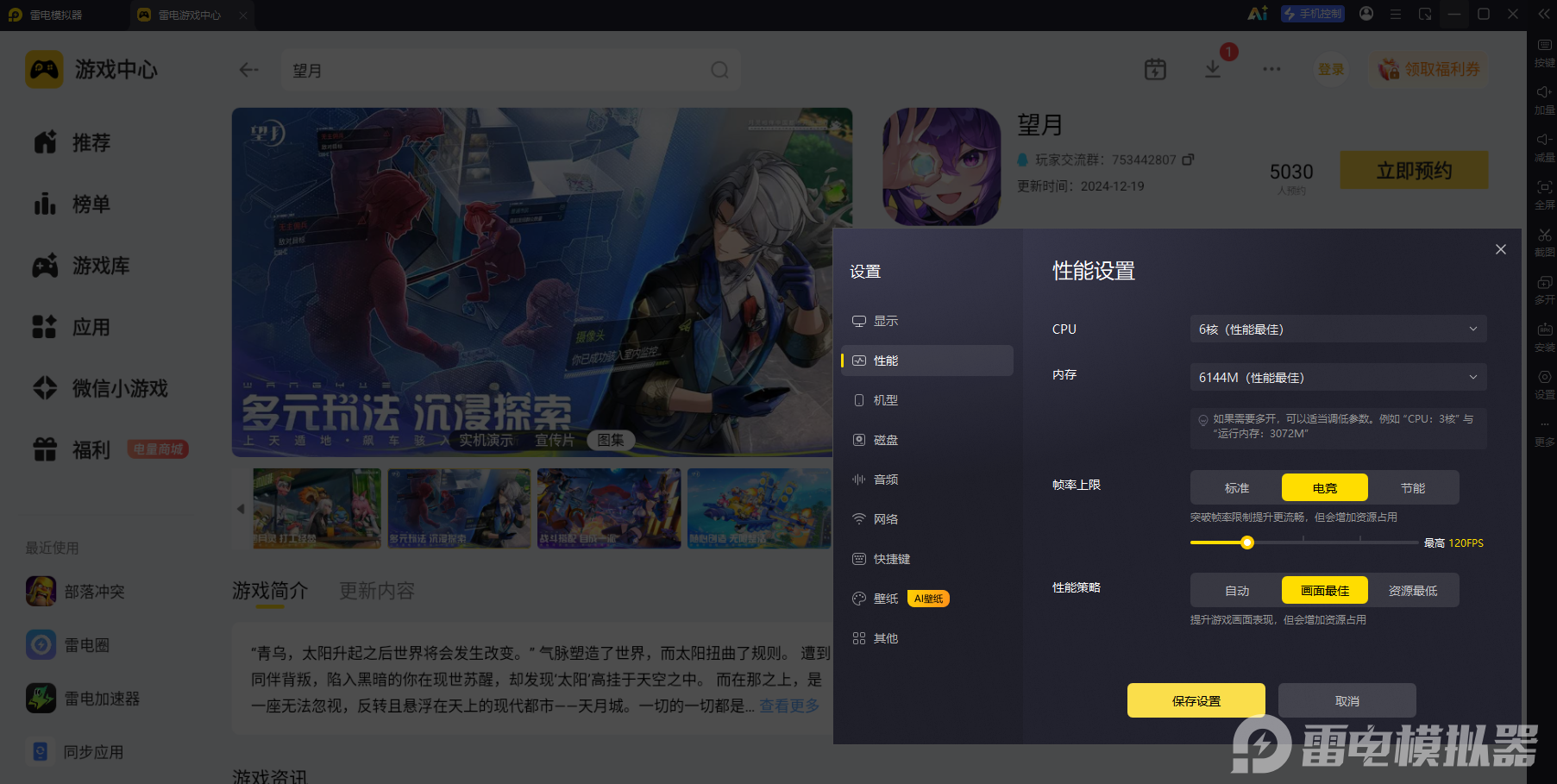Click the 保存设置 button
The height and width of the screenshot is (784, 1557).
coord(1196,700)
